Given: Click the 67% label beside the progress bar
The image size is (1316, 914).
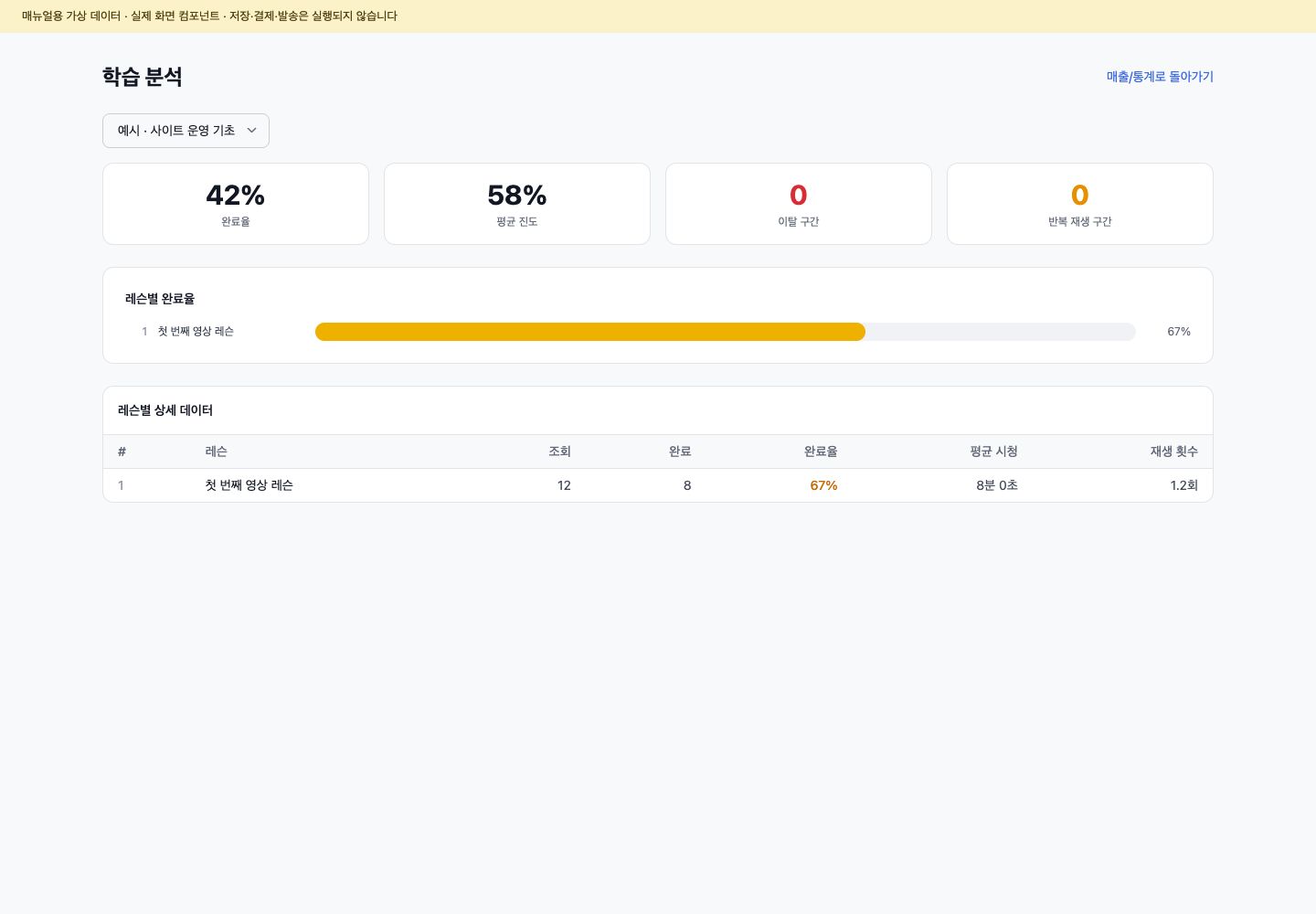Looking at the screenshot, I should (x=1179, y=332).
